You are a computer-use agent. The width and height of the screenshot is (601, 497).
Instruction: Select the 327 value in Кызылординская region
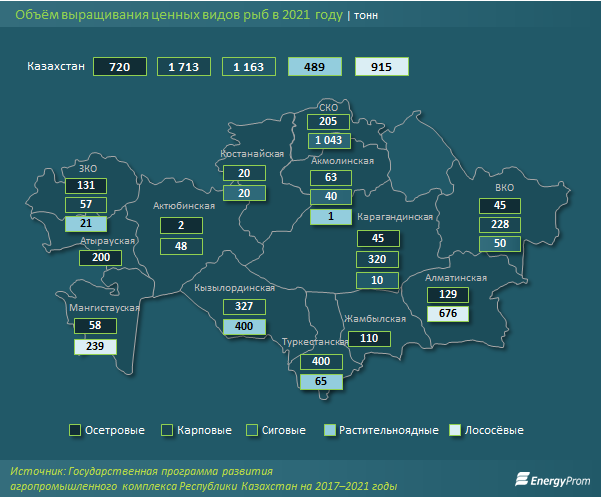244,306
